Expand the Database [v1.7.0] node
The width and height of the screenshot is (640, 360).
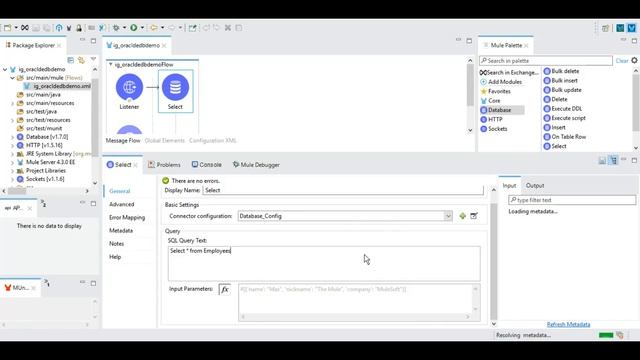(12, 137)
